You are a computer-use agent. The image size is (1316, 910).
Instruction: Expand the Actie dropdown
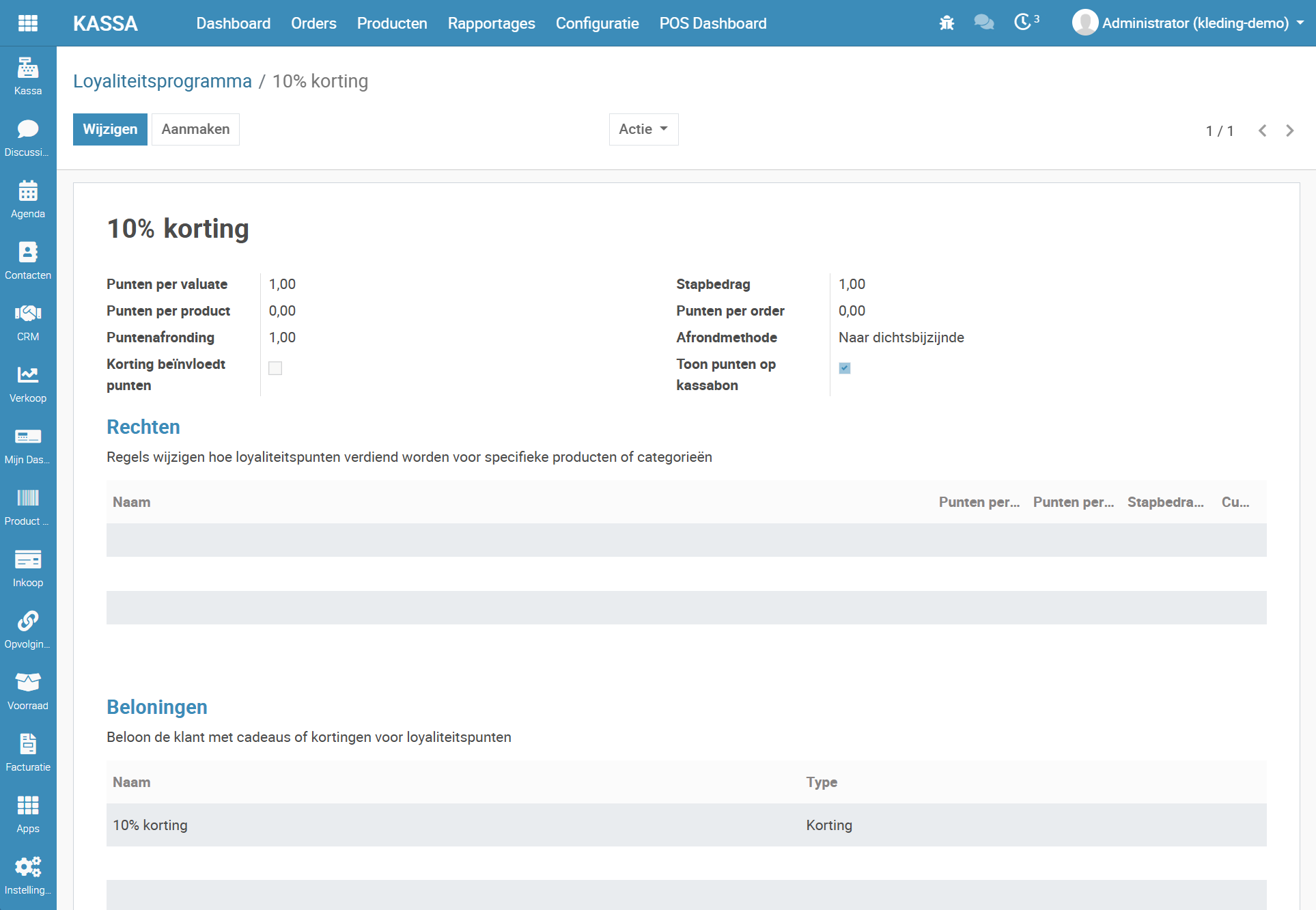click(643, 129)
